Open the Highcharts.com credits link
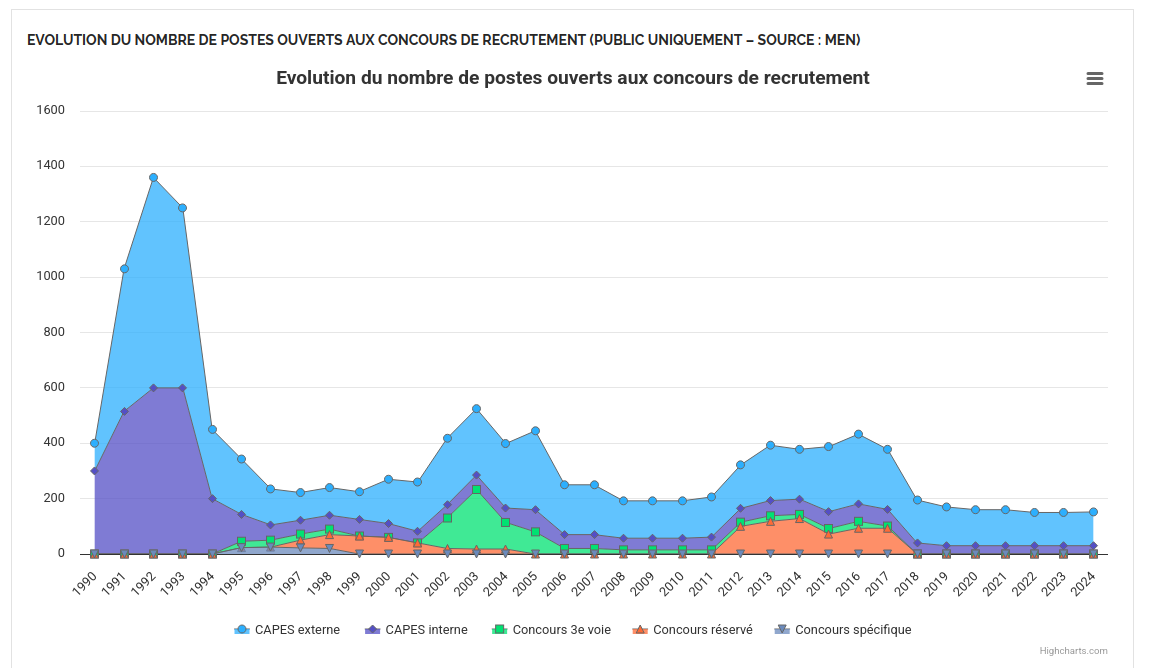This screenshot has height=668, width=1152. click(1073, 651)
